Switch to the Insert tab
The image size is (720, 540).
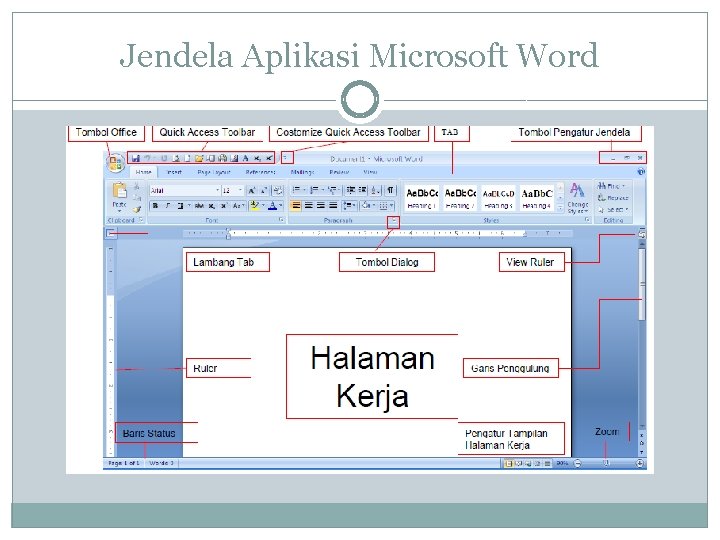[174, 172]
